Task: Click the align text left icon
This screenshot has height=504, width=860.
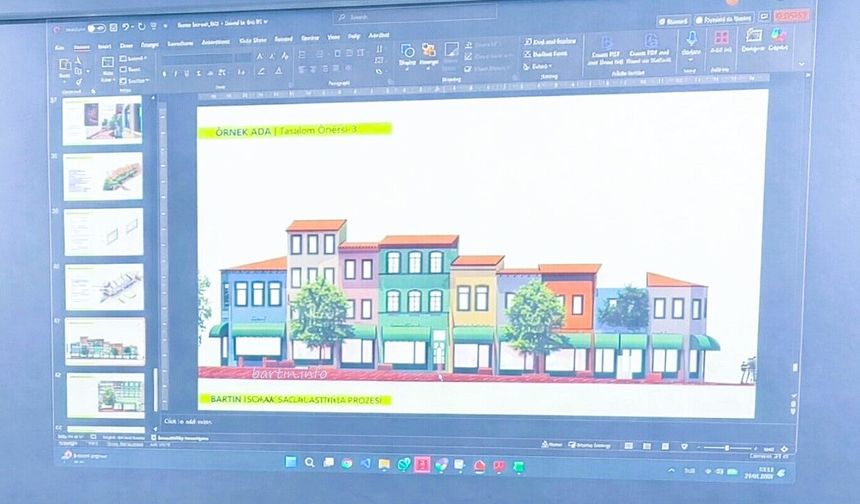Action: [301, 70]
